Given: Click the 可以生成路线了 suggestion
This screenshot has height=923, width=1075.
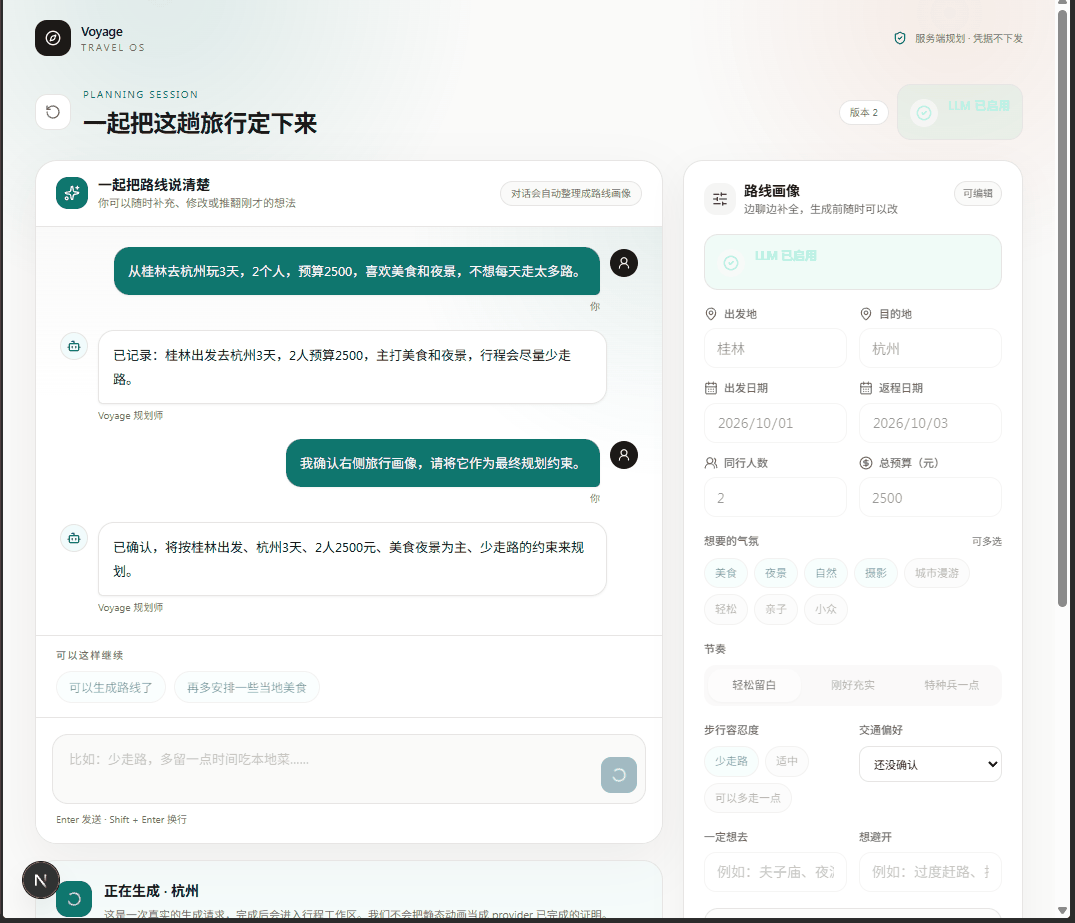Looking at the screenshot, I should pyautogui.click(x=110, y=687).
